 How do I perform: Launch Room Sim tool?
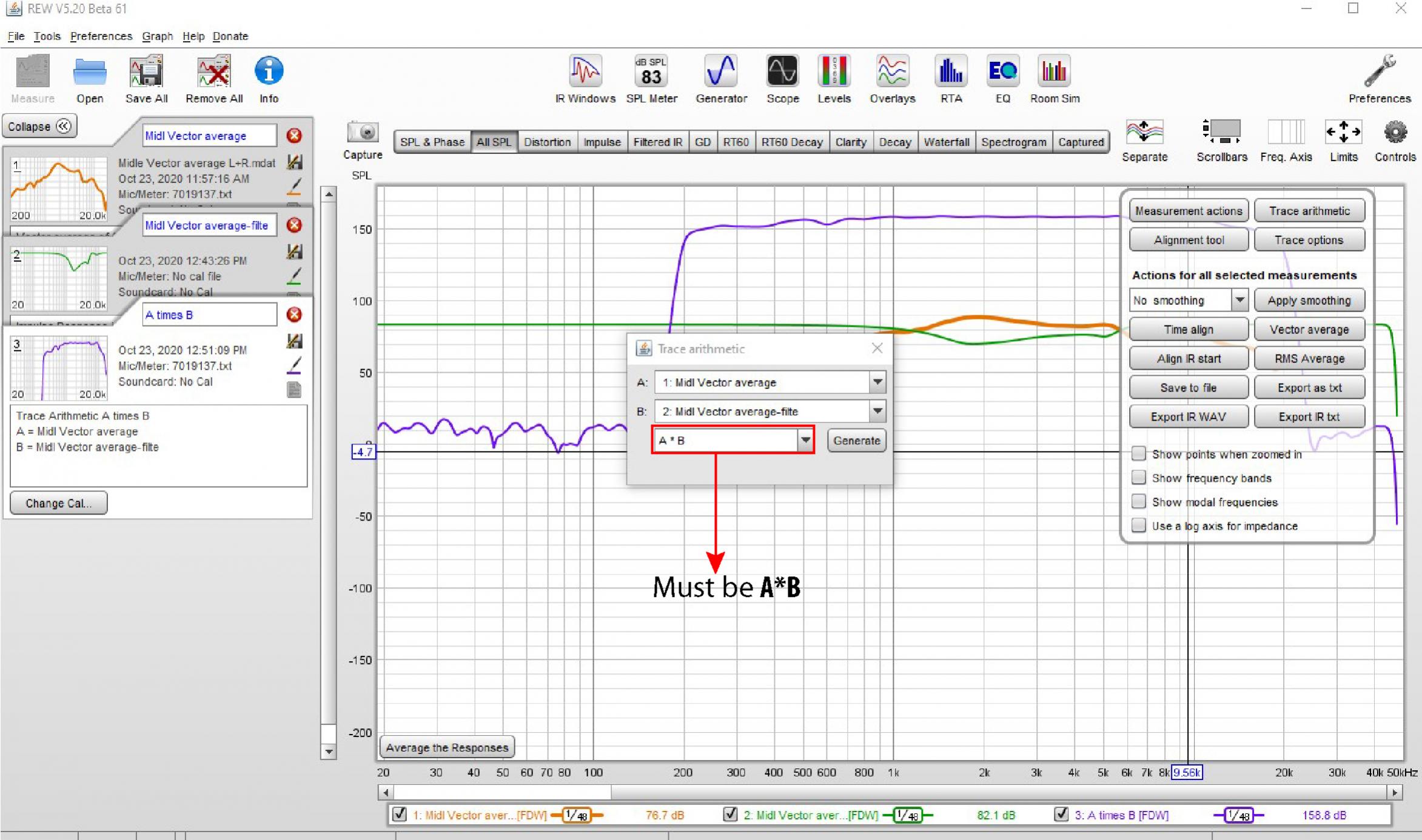1055,79
